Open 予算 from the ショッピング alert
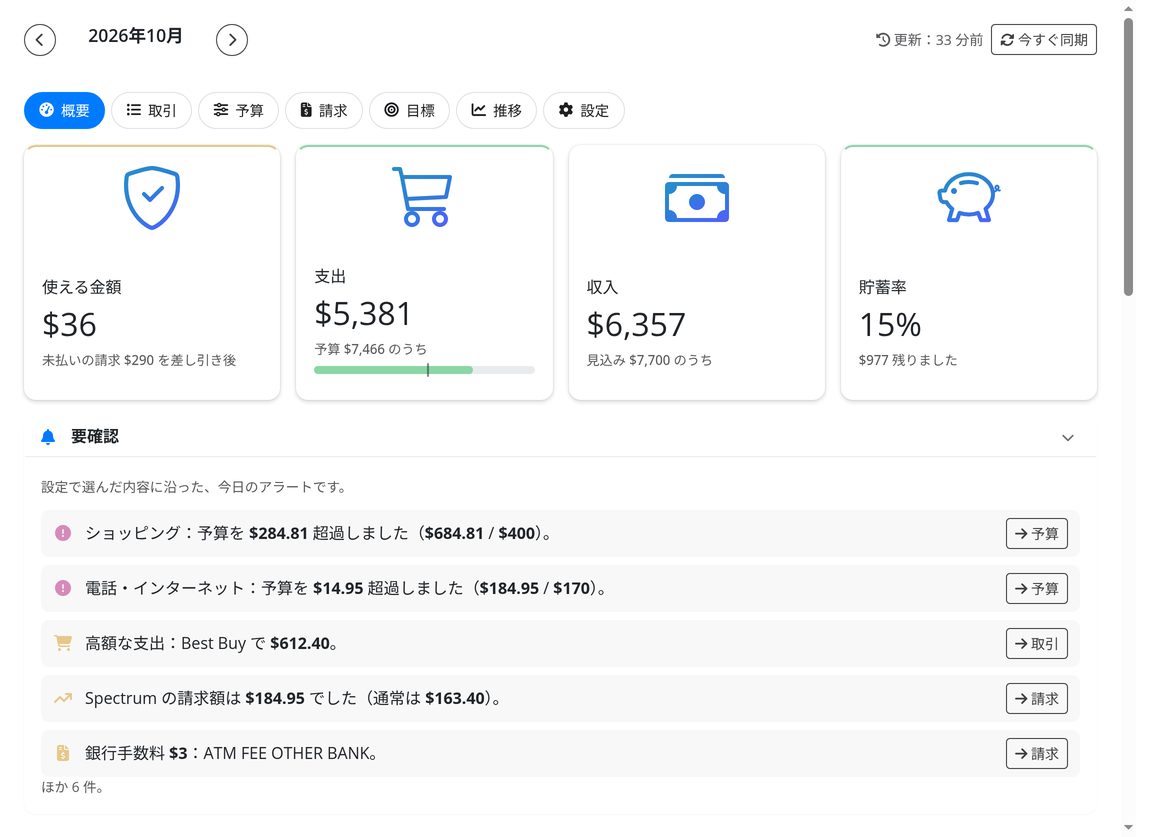 pos(1036,534)
